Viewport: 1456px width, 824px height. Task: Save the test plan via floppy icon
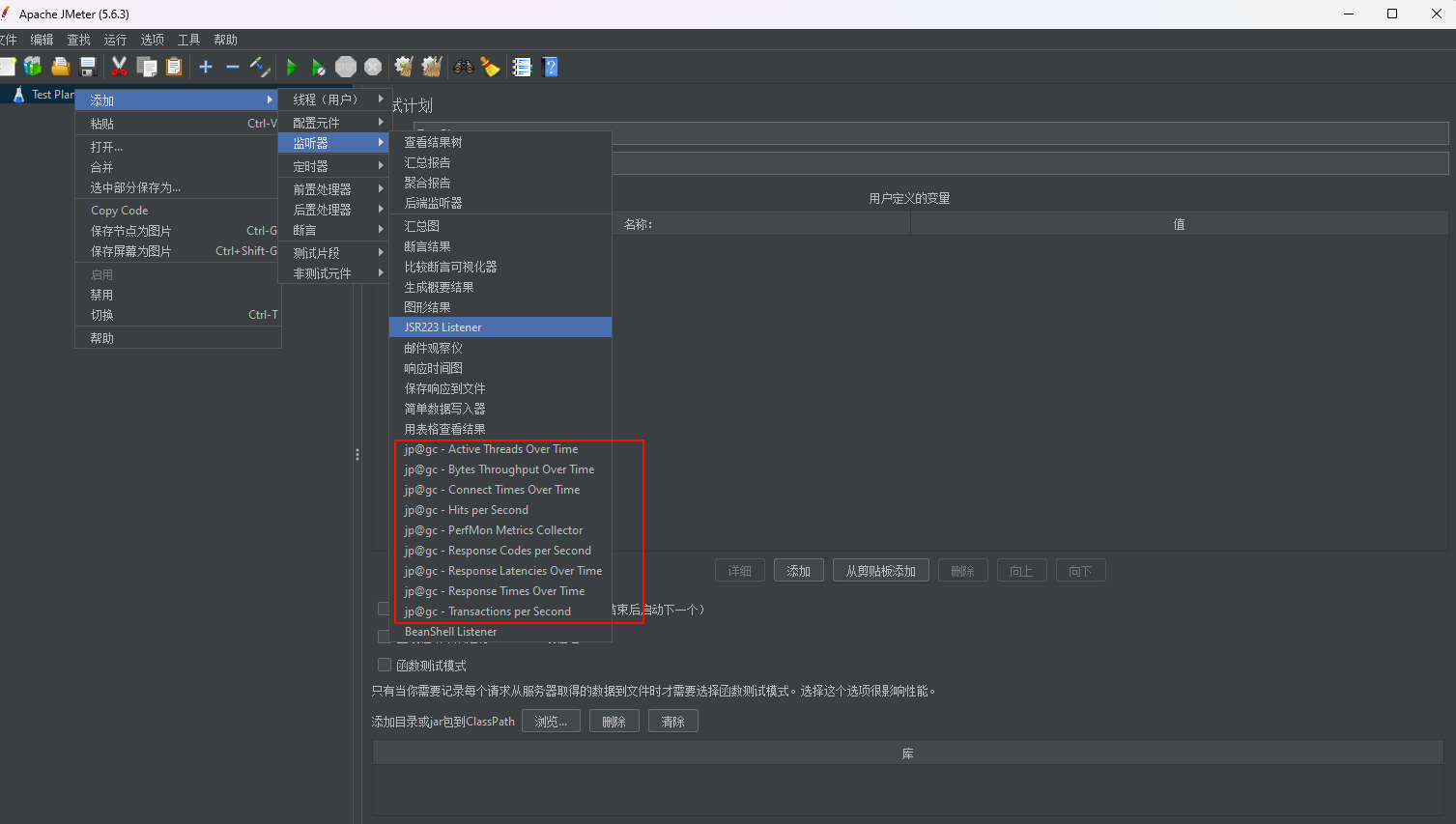(88, 67)
